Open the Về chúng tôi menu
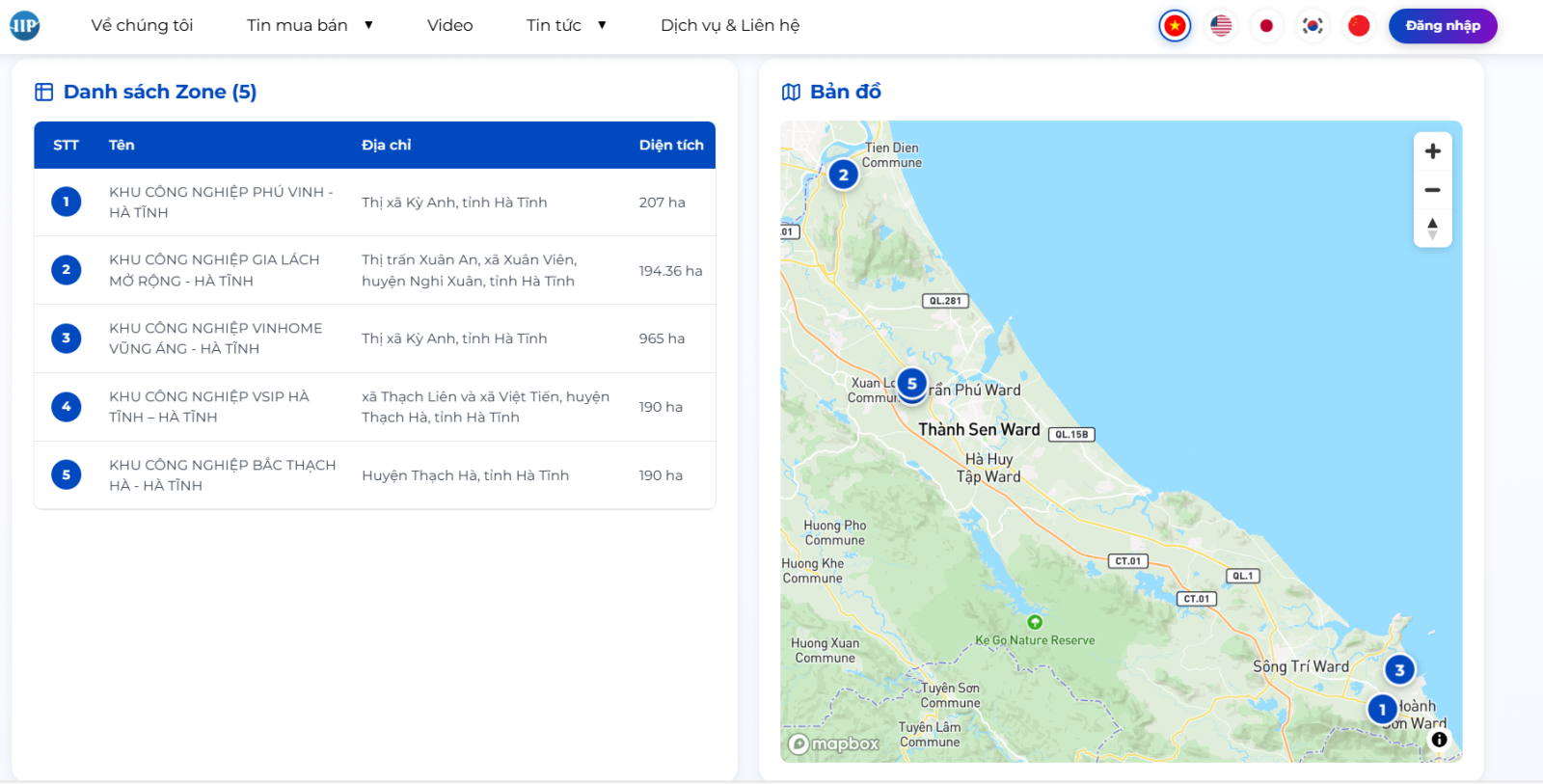1543x784 pixels. click(x=142, y=25)
